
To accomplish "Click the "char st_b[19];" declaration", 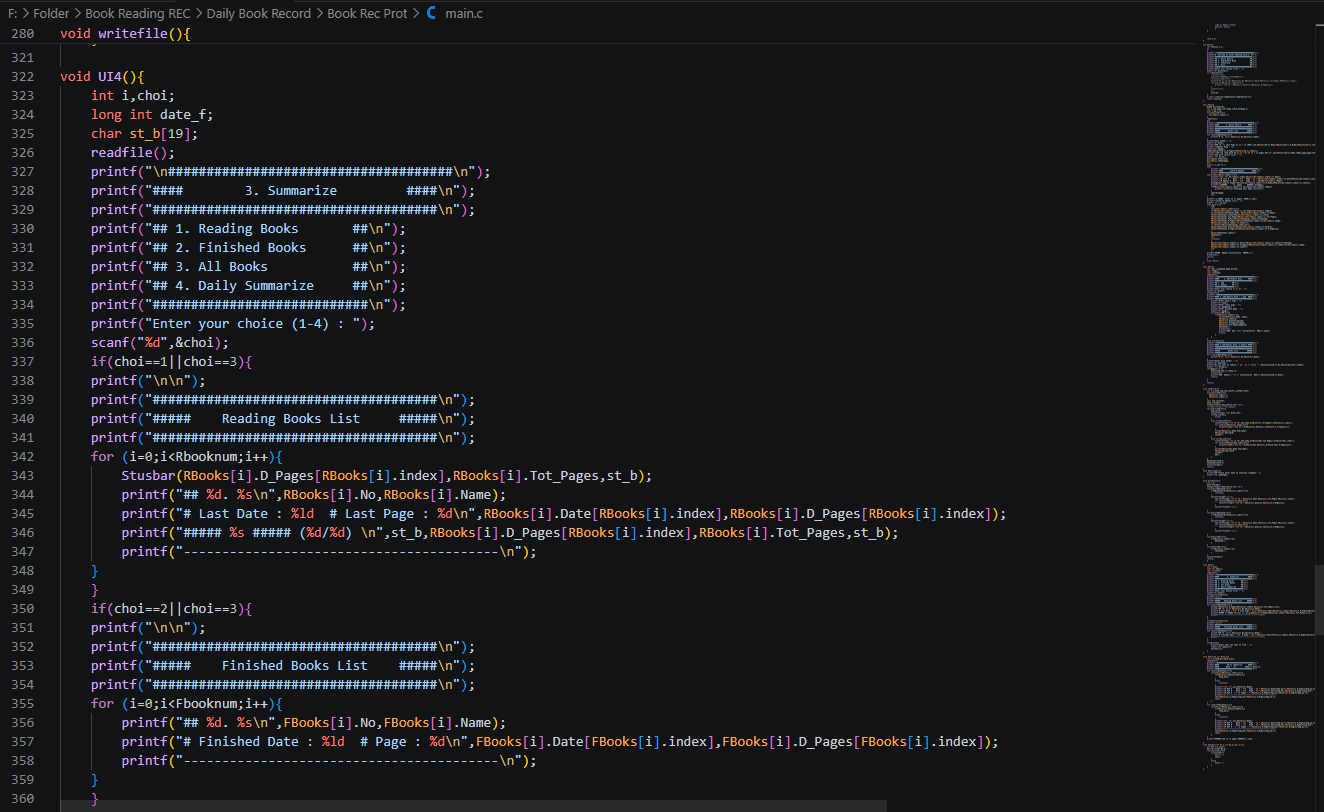I will click(145, 134).
